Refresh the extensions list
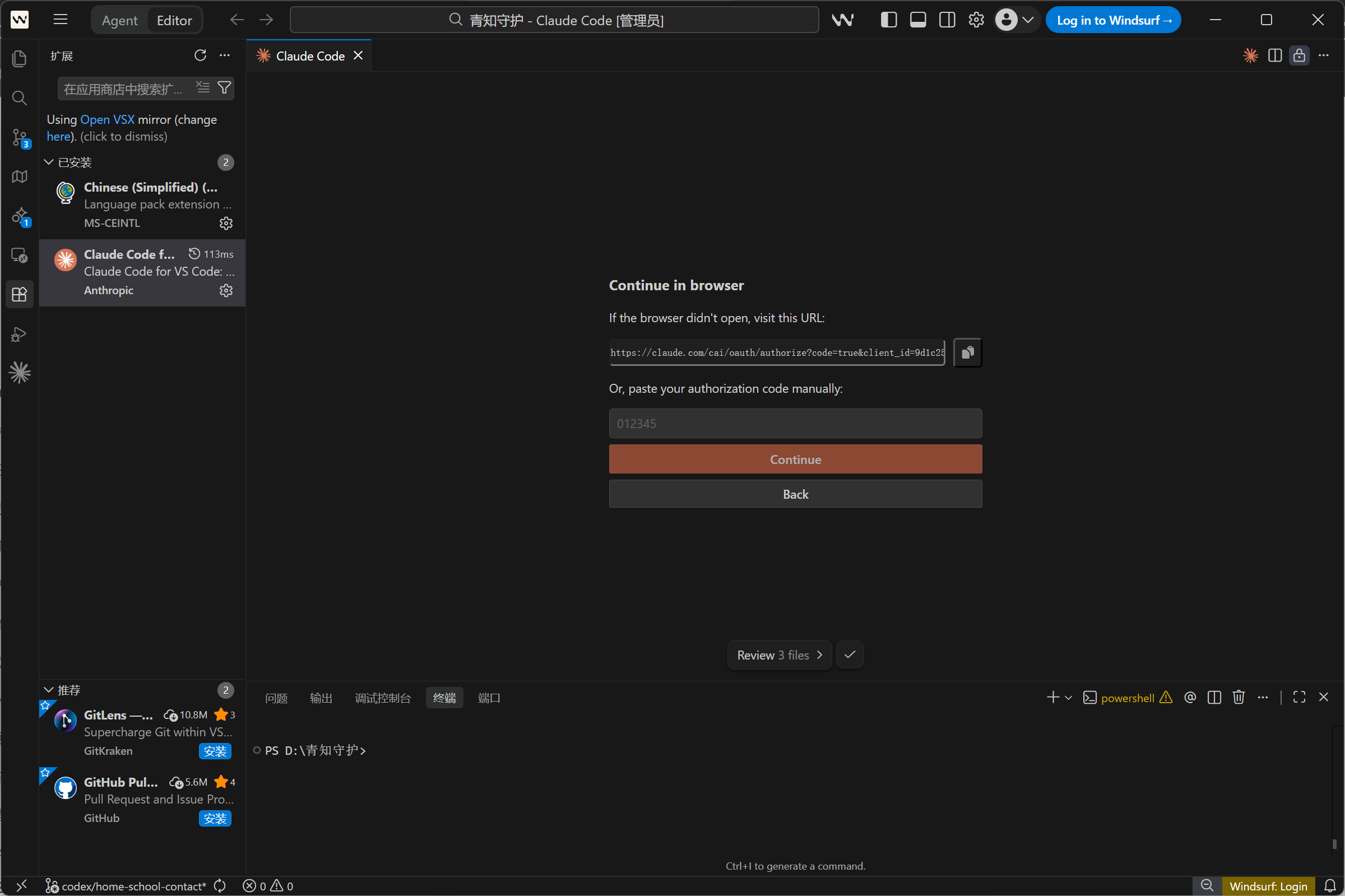Screen dimensions: 1345x896 [200, 55]
